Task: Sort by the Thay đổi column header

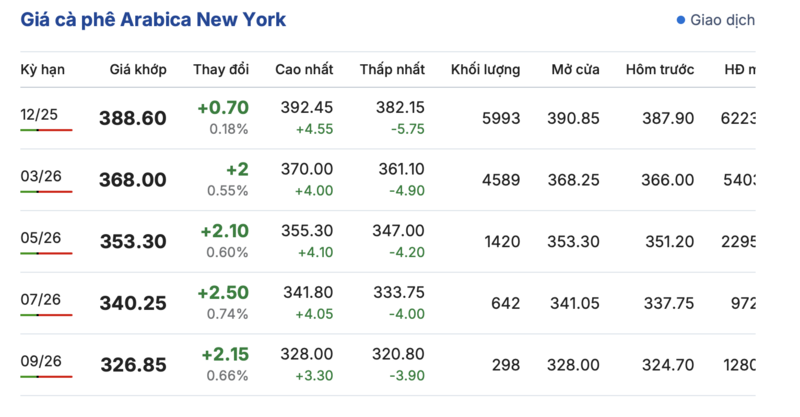Action: click(x=221, y=69)
